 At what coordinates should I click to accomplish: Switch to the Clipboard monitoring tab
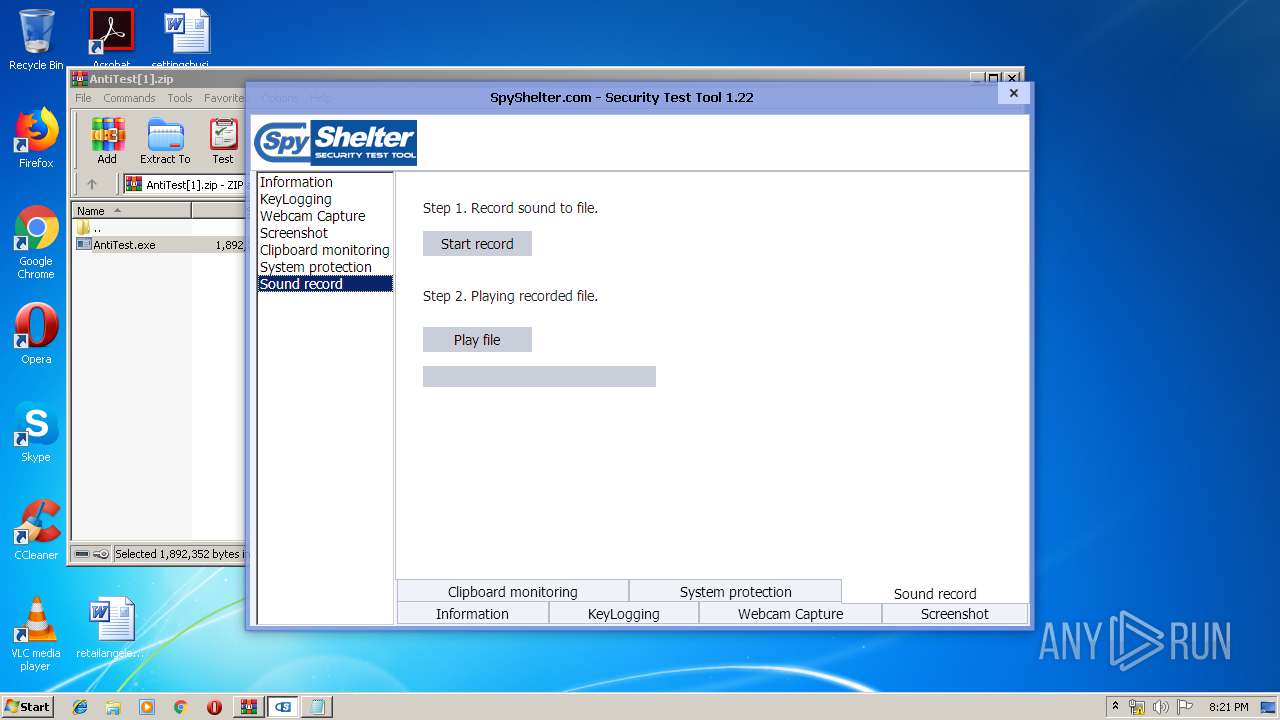pyautogui.click(x=513, y=592)
